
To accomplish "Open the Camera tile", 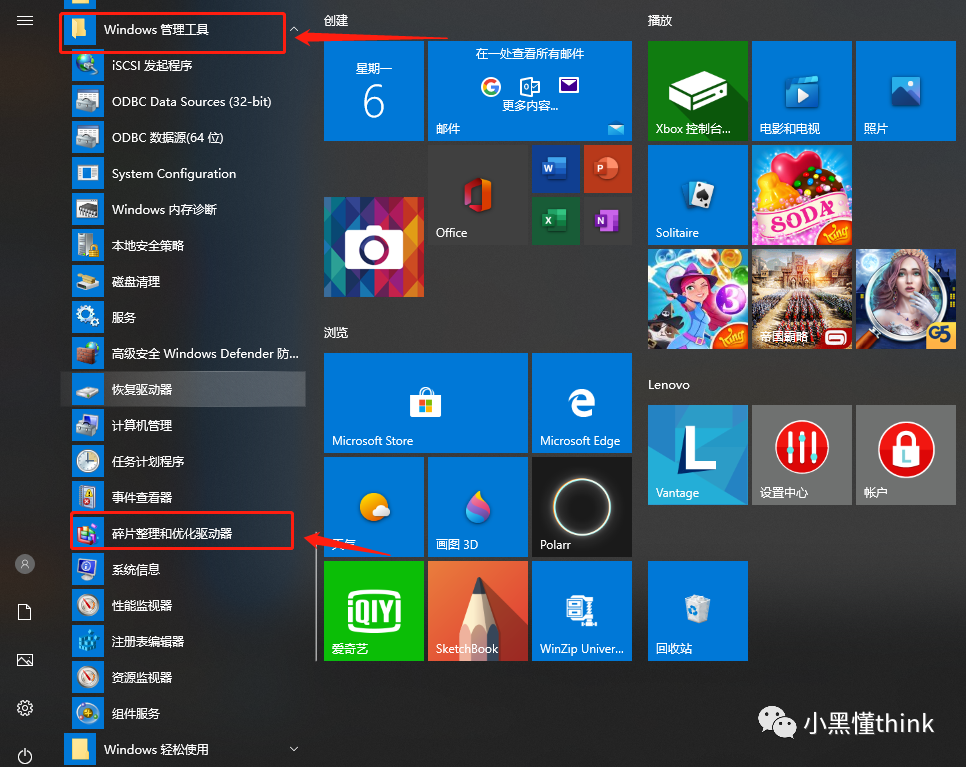I will pos(374,247).
